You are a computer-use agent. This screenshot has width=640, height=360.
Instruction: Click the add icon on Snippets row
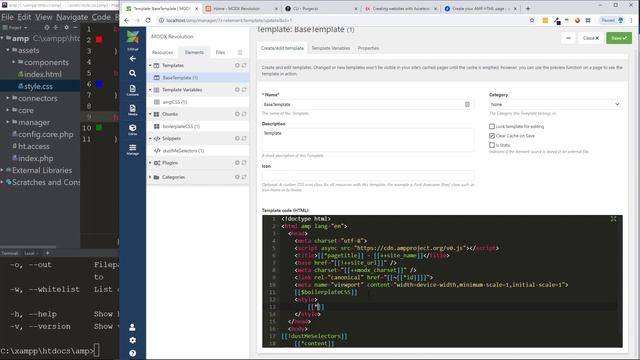(237, 138)
